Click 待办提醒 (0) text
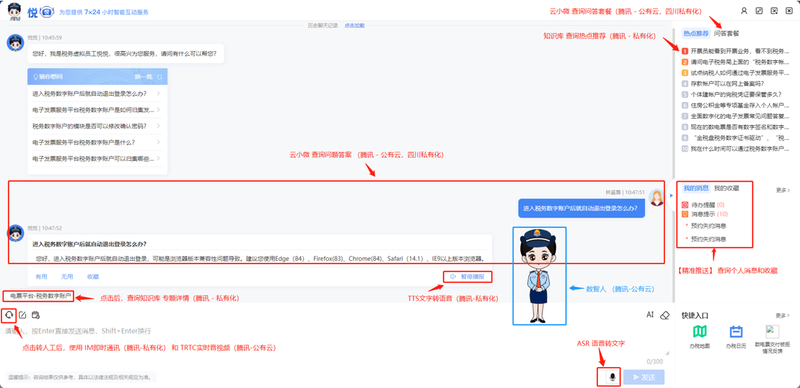The width and height of the screenshot is (800, 388). tap(708, 205)
